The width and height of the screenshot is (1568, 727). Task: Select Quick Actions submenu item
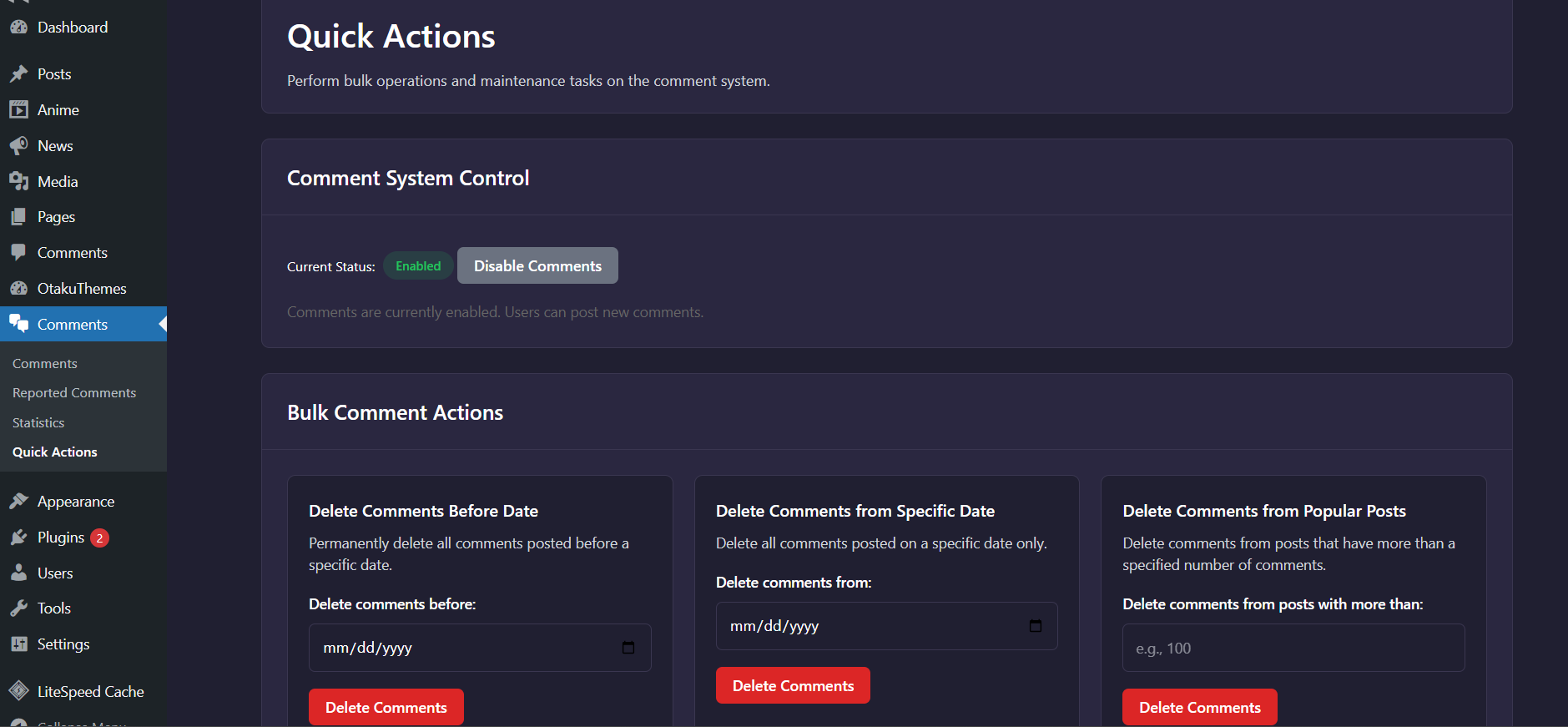tap(55, 452)
